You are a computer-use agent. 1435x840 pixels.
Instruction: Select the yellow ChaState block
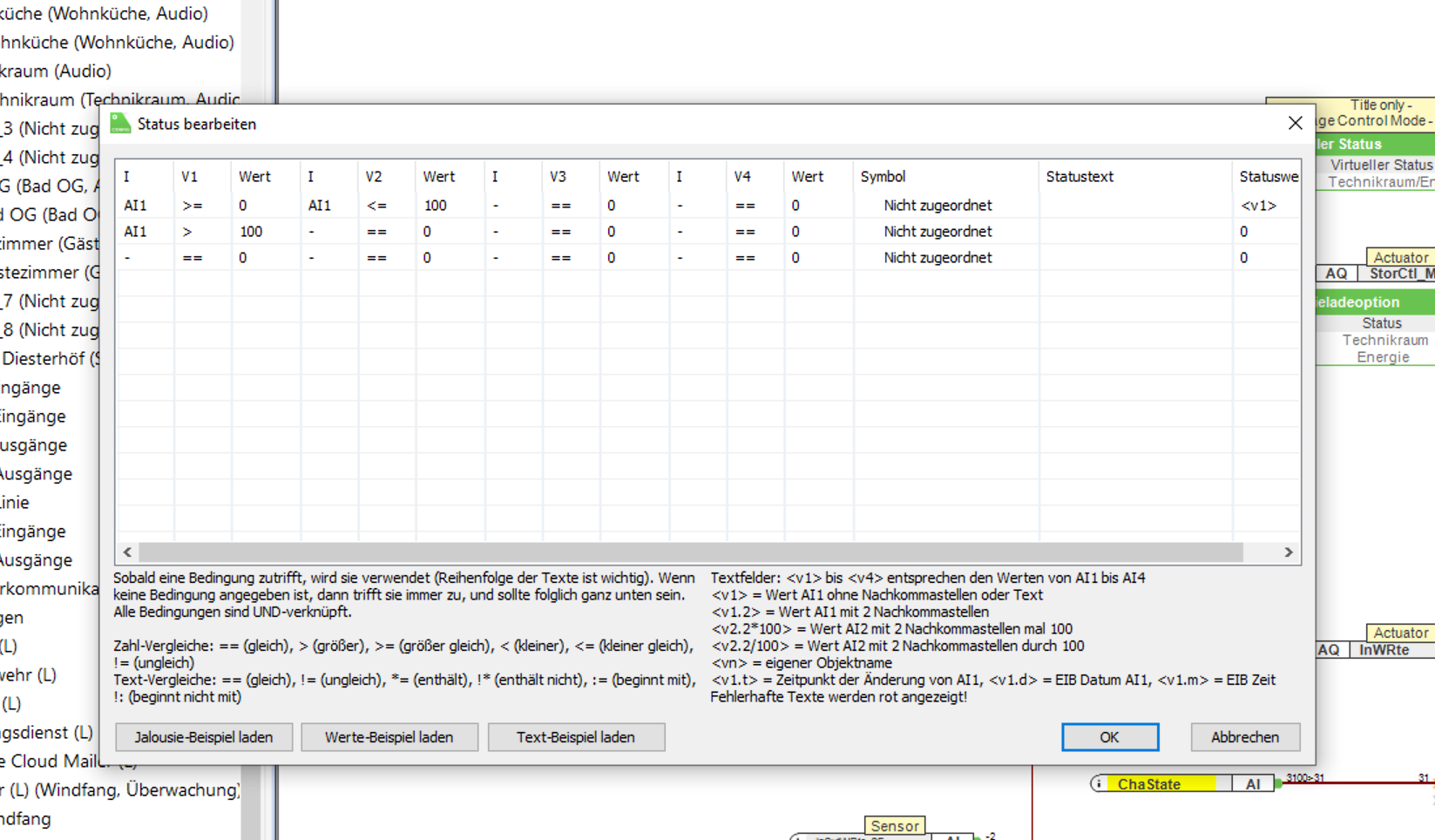point(1161,784)
